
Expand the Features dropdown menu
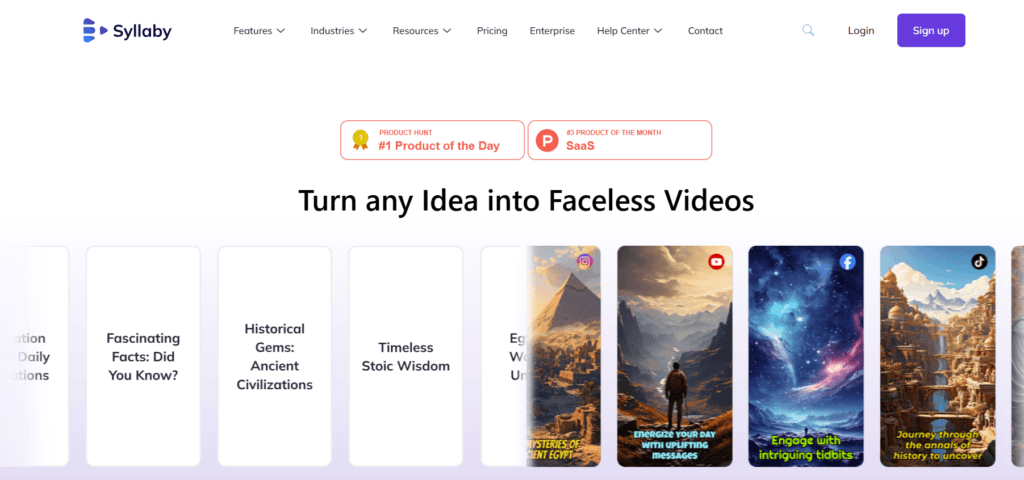click(259, 31)
